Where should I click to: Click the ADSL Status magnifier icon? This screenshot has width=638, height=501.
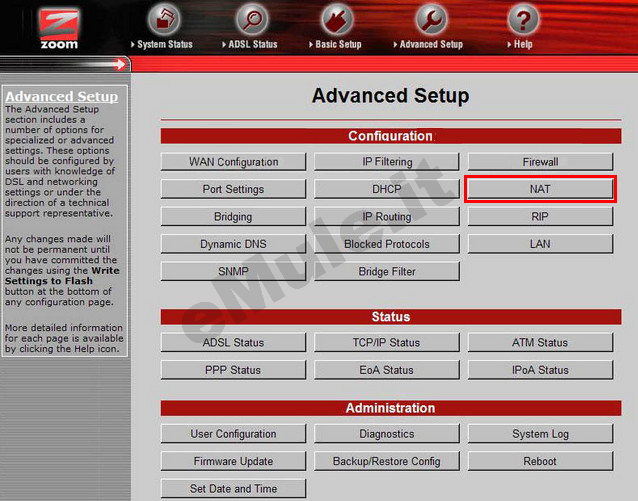click(x=252, y=19)
